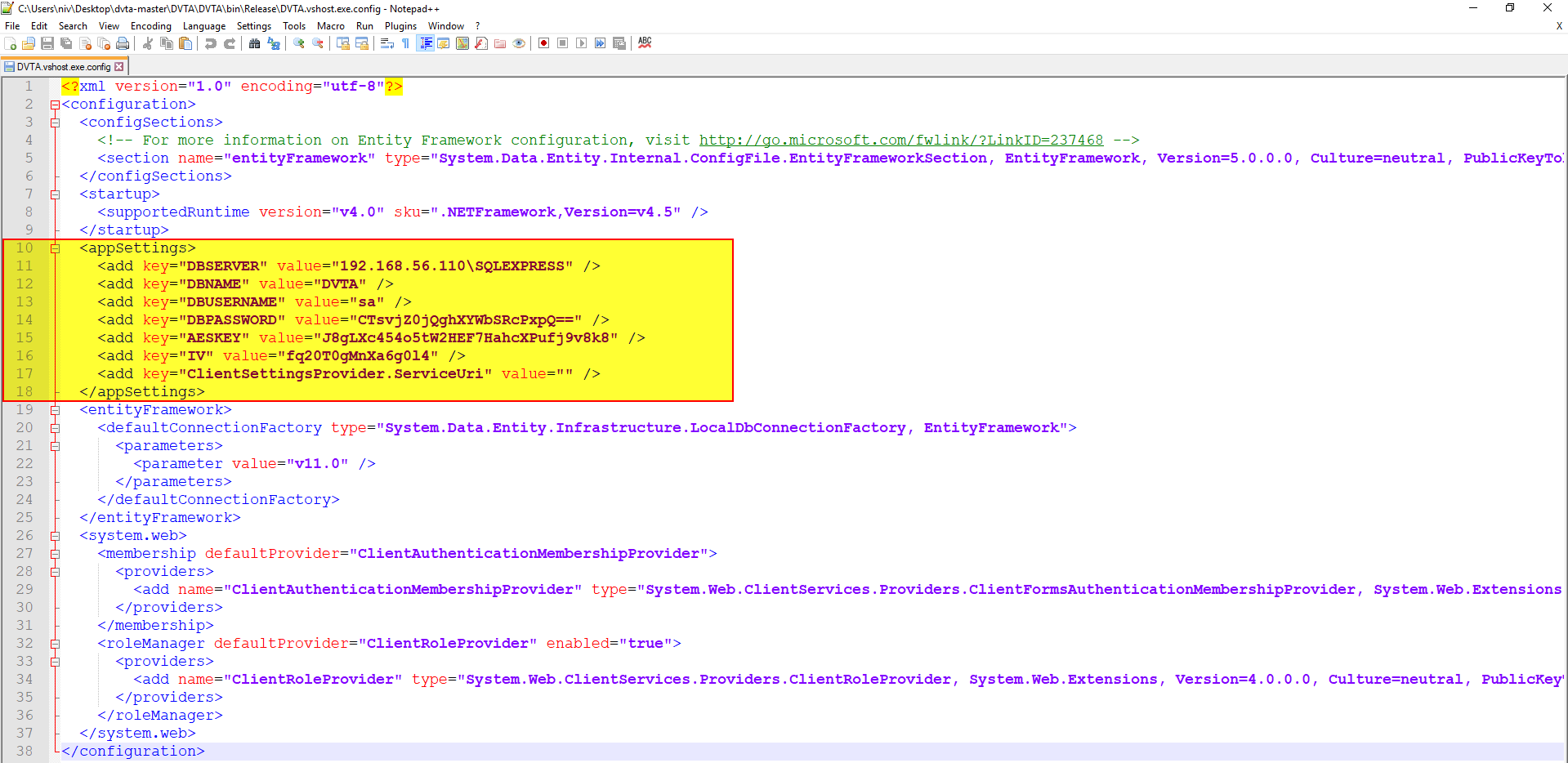Collapse the appSettings fold marker
Screen dimensions: 1568x763
[55, 248]
